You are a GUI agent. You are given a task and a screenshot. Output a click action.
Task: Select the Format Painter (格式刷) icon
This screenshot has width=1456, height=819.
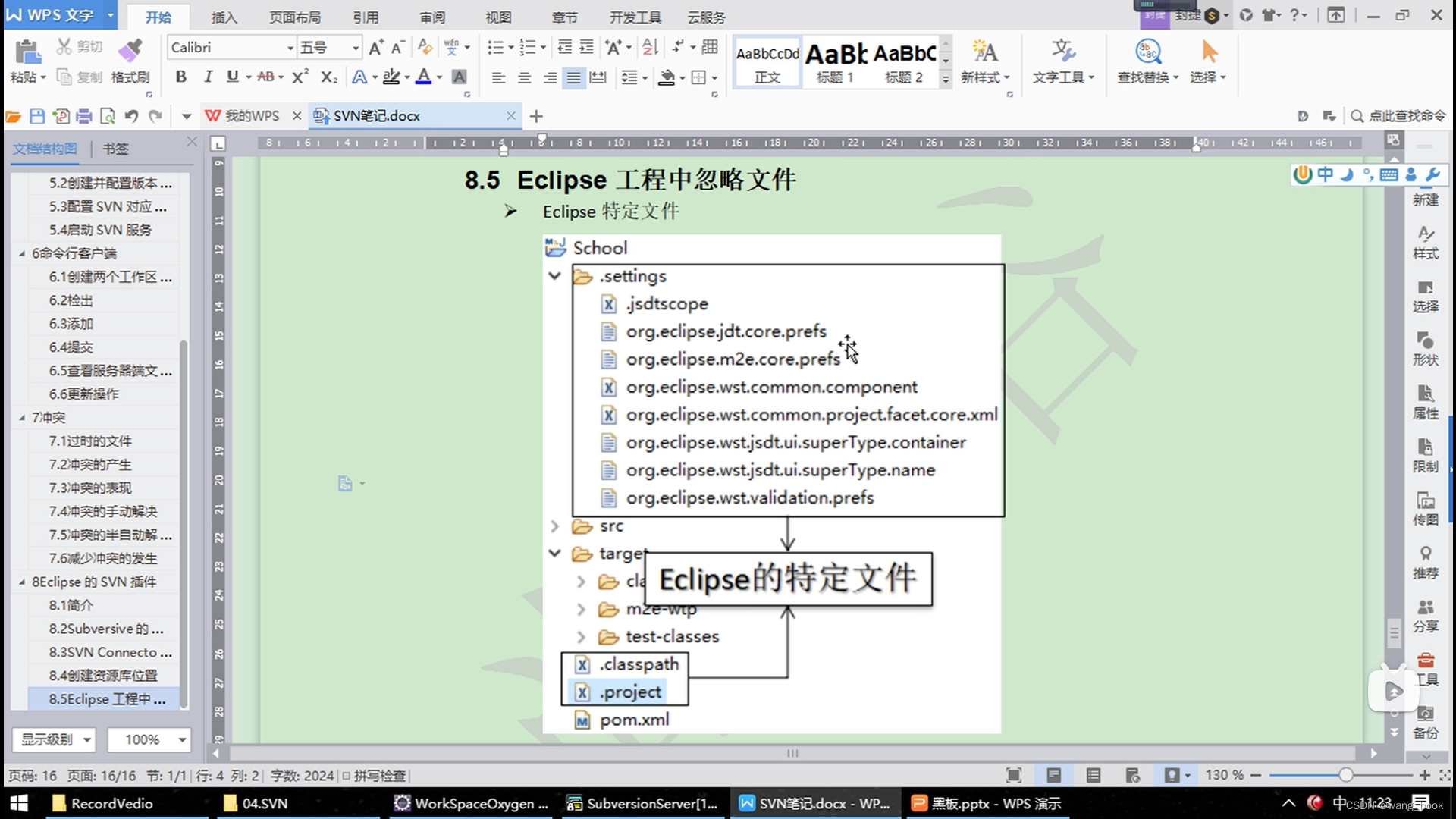tap(130, 50)
